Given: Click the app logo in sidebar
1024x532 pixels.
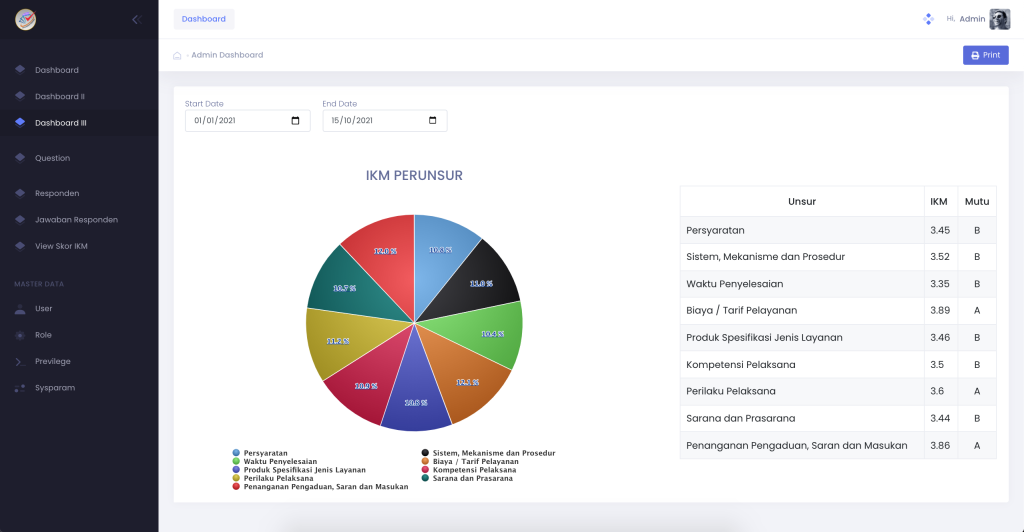Looking at the screenshot, I should [x=25, y=20].
